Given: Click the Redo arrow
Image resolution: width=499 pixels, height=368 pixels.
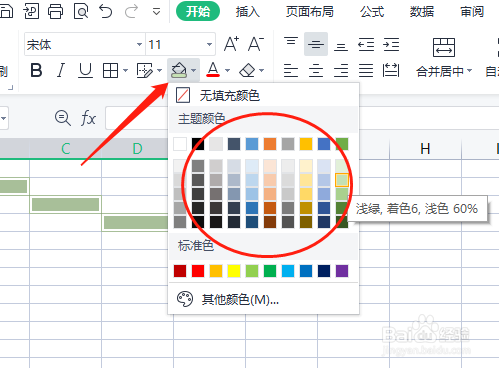Looking at the screenshot, I should pyautogui.click(x=131, y=11).
